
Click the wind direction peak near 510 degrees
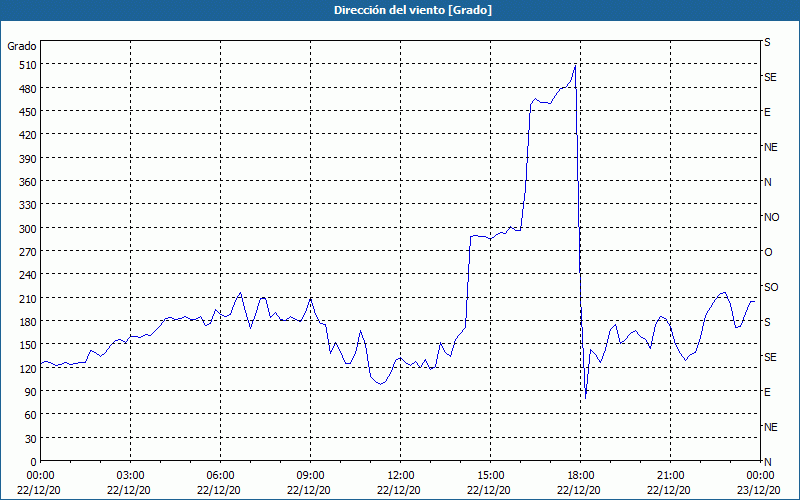click(x=576, y=66)
